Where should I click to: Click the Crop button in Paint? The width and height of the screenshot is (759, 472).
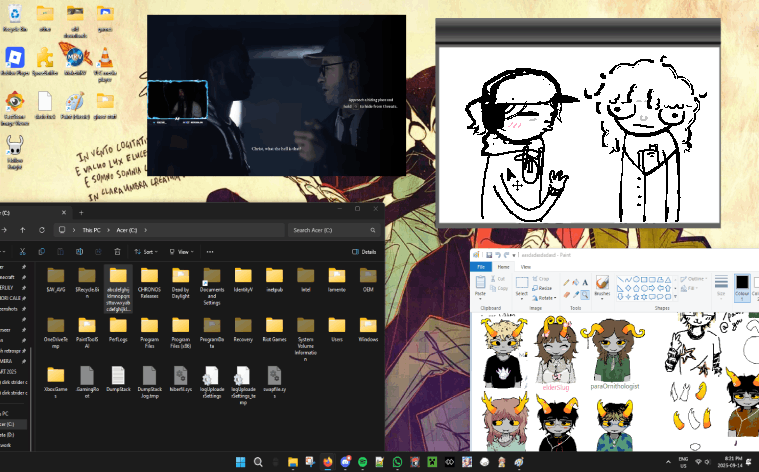pos(540,279)
